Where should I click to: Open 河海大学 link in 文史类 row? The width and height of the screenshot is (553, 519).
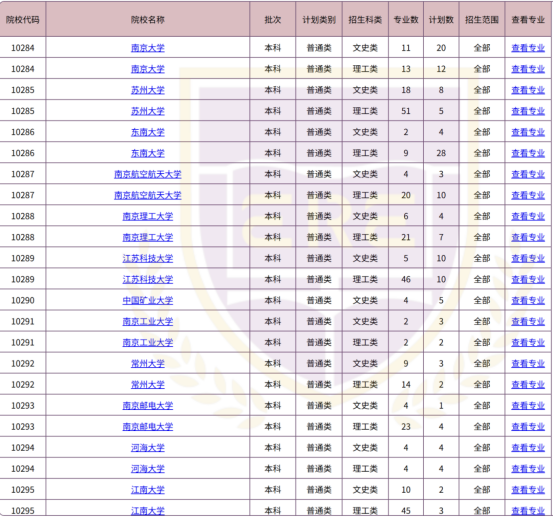[x=147, y=448]
